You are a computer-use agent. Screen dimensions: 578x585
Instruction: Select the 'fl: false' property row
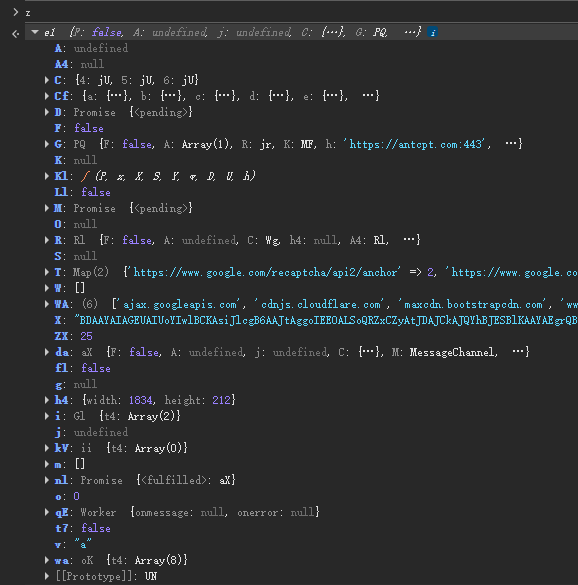83,369
